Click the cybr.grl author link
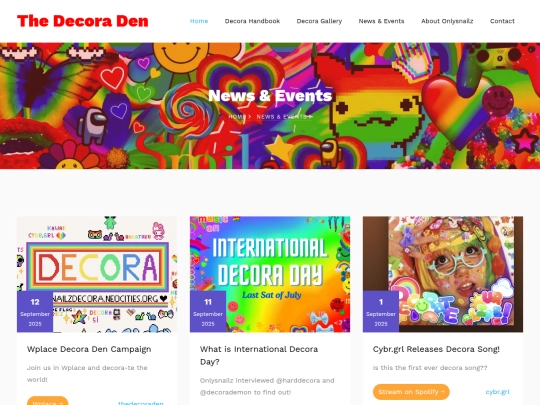Viewport: 540px width, 405px height. (498, 392)
